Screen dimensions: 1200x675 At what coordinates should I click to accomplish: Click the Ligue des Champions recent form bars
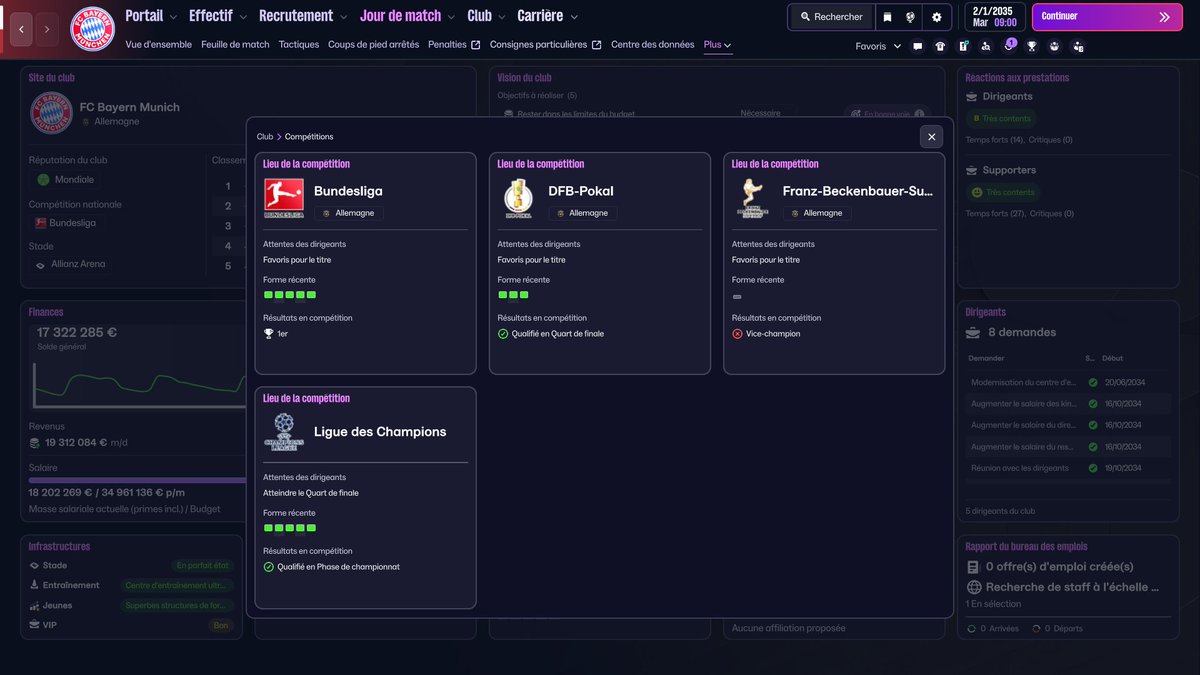click(x=290, y=528)
